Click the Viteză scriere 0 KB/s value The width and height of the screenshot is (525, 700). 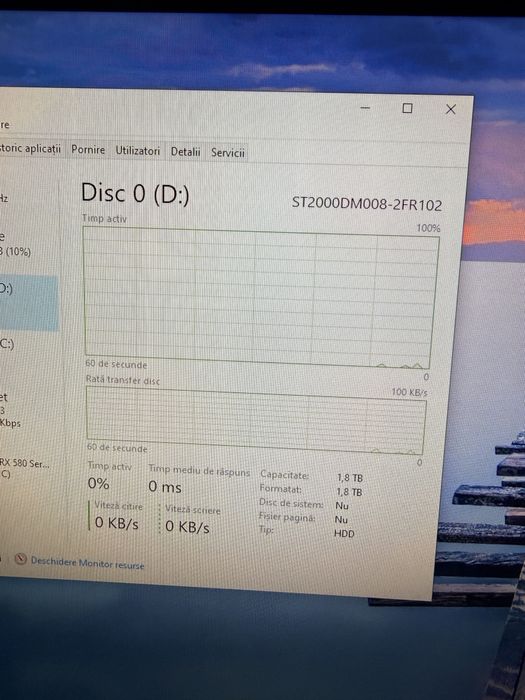pyautogui.click(x=187, y=527)
